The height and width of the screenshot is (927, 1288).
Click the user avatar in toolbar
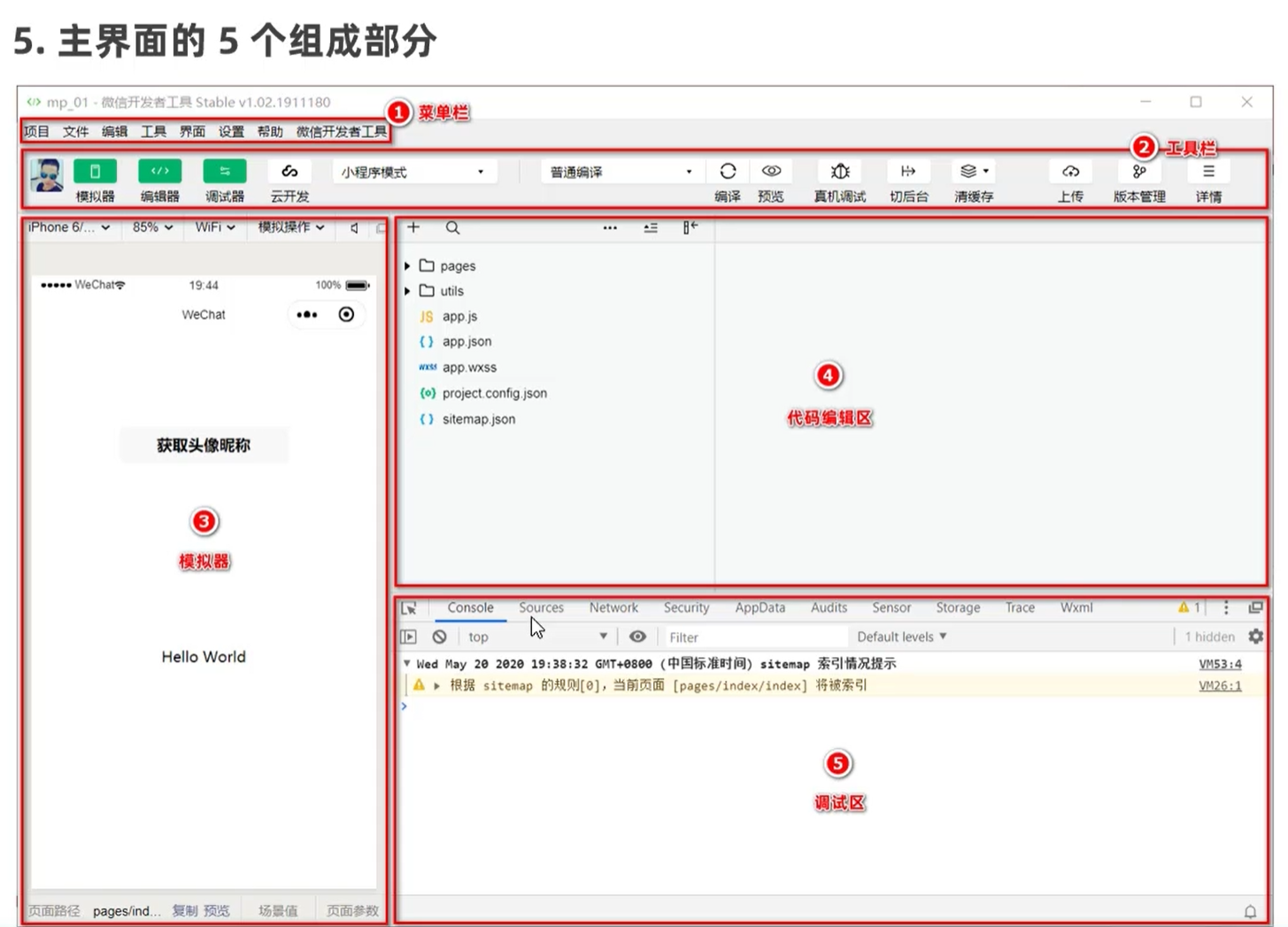(x=47, y=174)
